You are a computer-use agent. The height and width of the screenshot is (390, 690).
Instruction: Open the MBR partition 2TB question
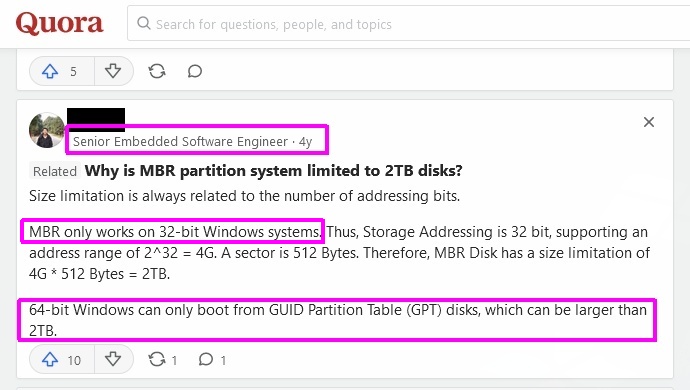click(273, 170)
